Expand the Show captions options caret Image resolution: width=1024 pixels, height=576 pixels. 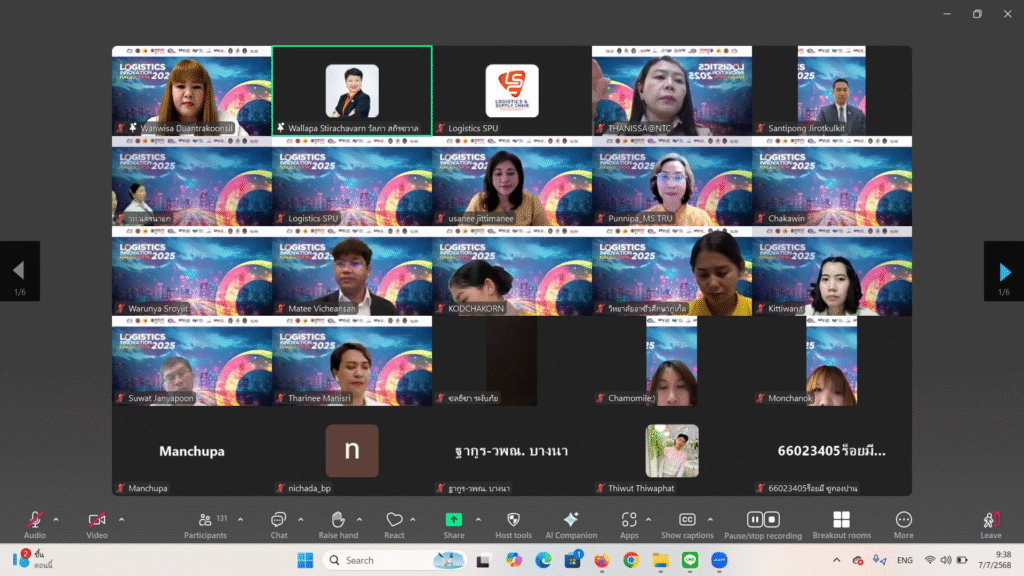(710, 520)
